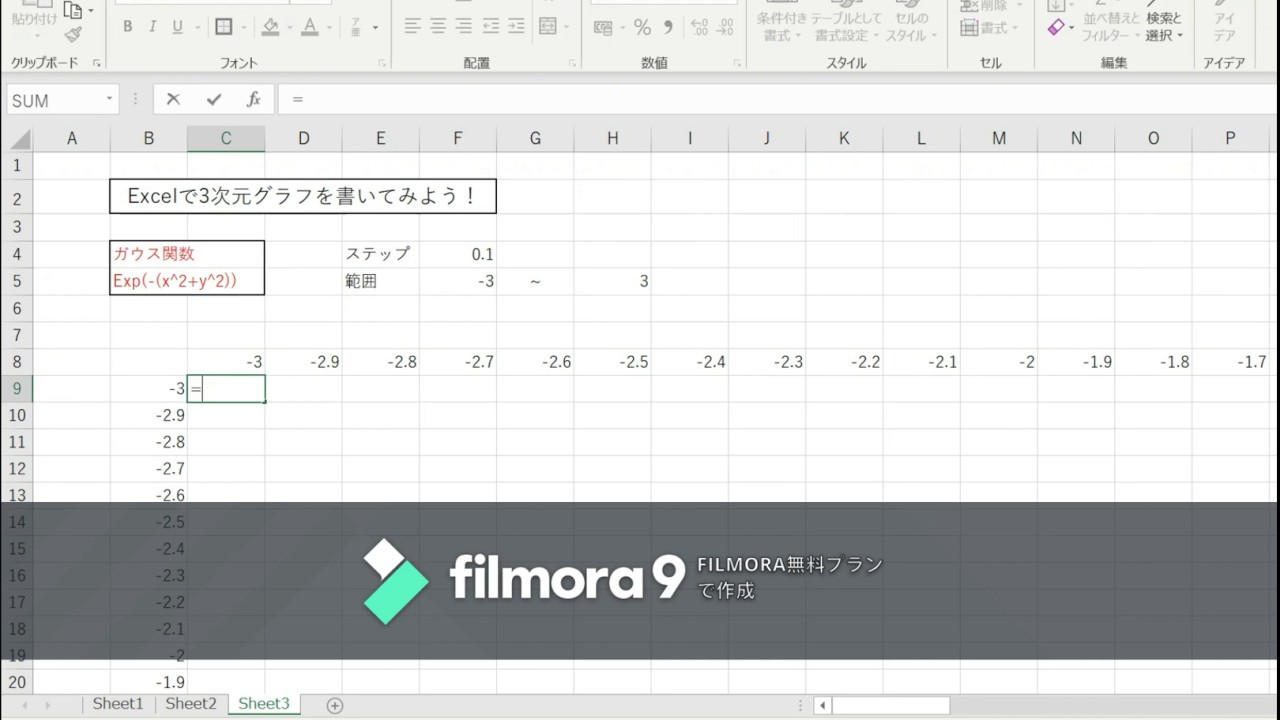Click the Format Painter brush
1280x720 pixels.
73,35
